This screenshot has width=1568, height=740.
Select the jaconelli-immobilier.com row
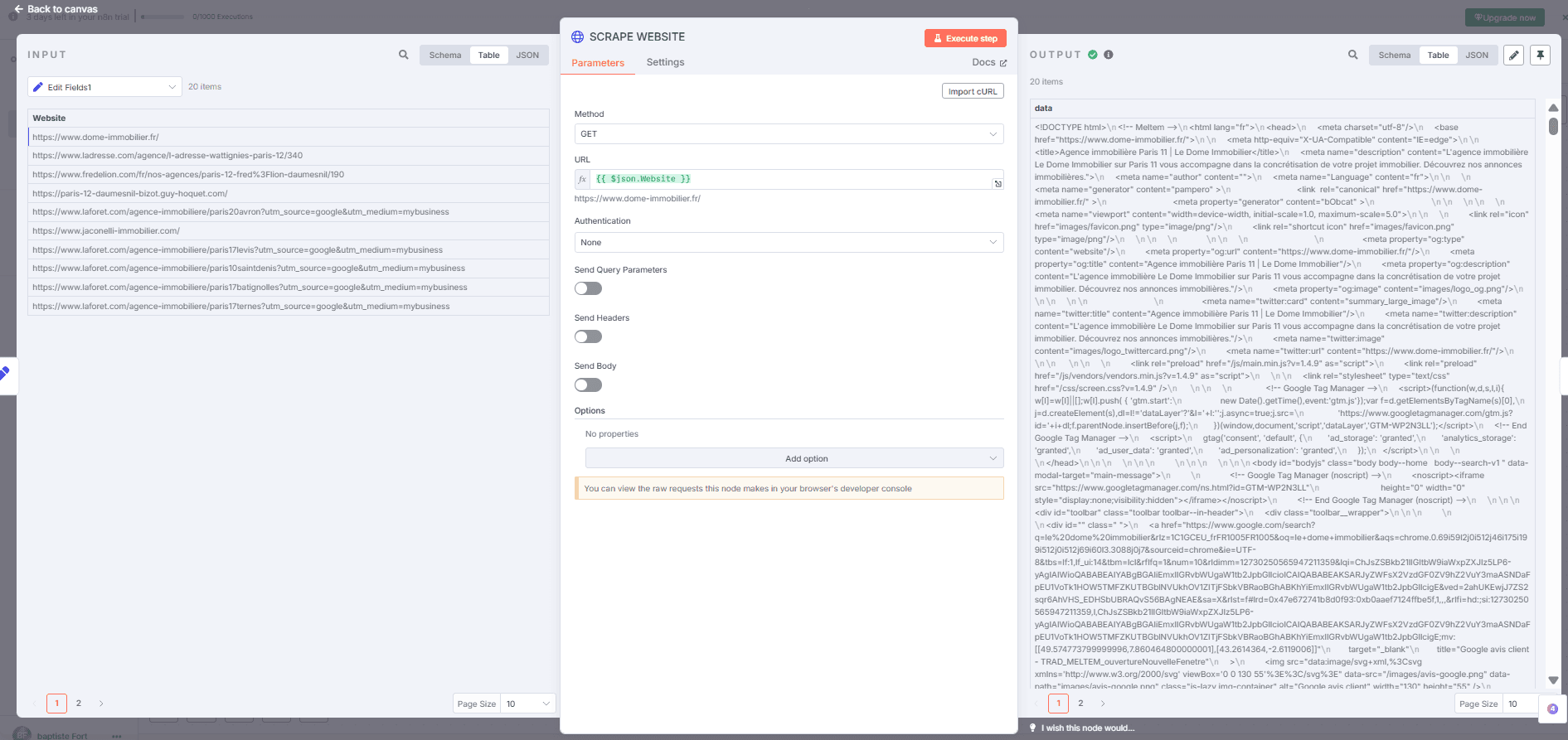289,230
